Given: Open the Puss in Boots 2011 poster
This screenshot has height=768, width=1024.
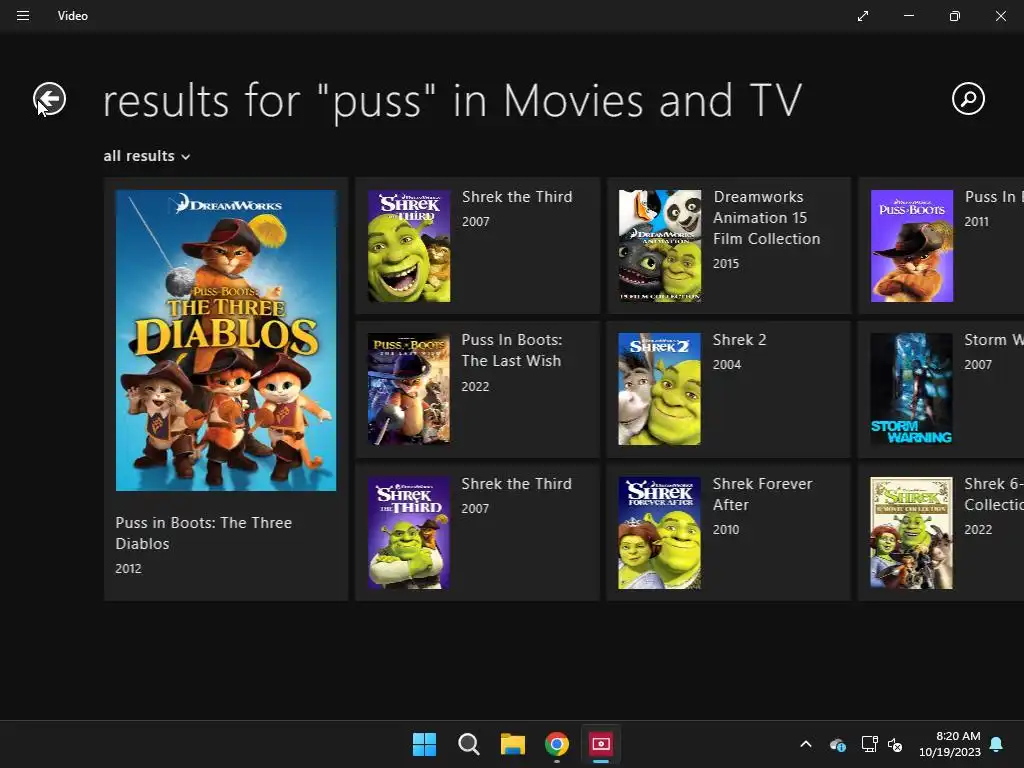Looking at the screenshot, I should [912, 246].
